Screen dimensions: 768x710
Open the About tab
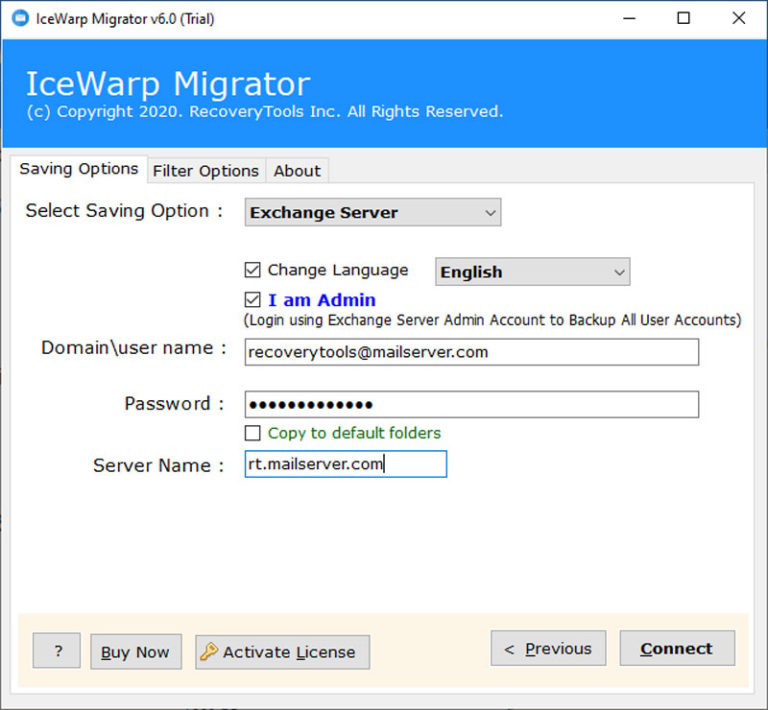pyautogui.click(x=297, y=171)
